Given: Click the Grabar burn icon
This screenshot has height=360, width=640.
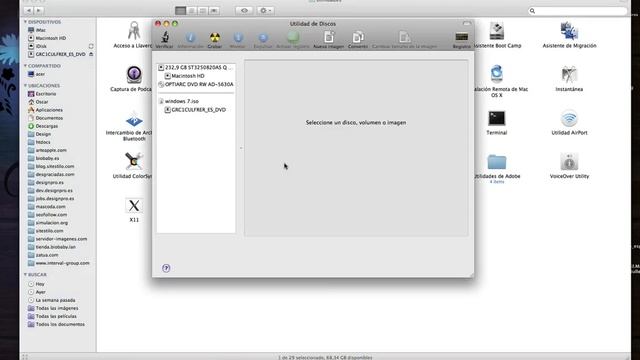Looking at the screenshot, I should [x=215, y=38].
